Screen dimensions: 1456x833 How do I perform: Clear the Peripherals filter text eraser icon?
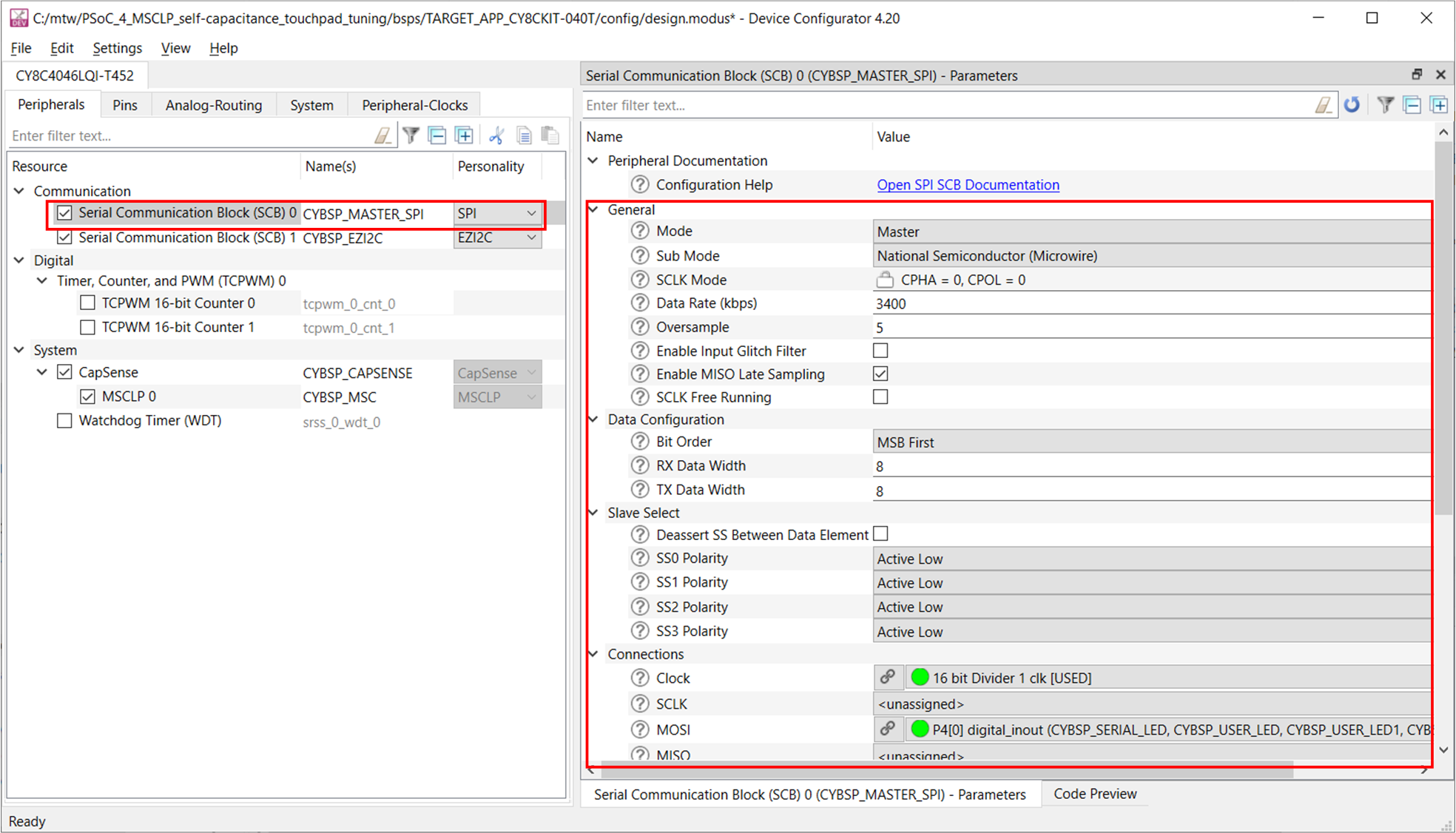(382, 135)
